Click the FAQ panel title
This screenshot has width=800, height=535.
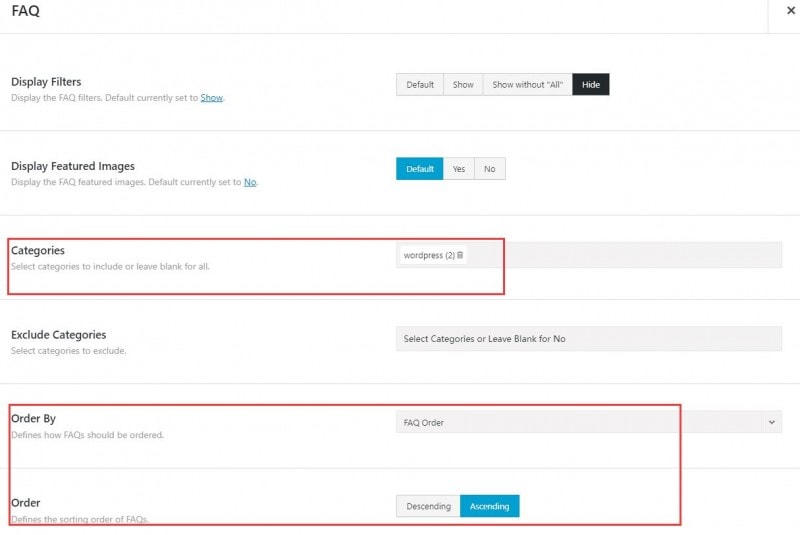coord(25,11)
